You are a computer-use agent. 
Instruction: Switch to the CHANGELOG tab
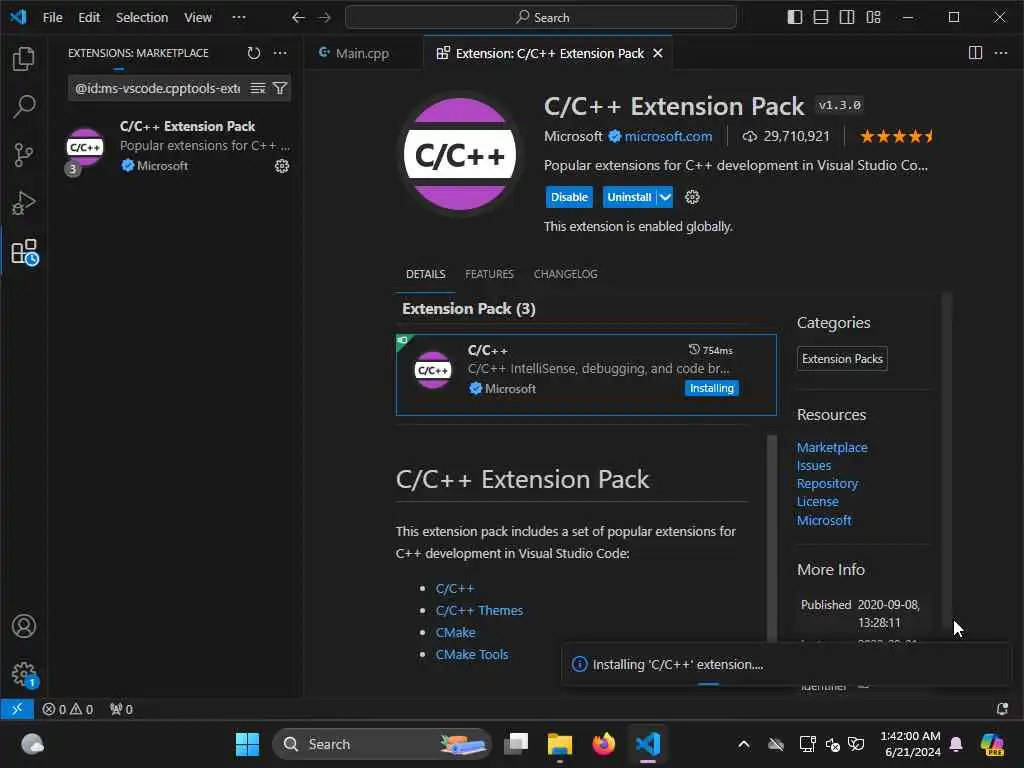click(x=566, y=274)
